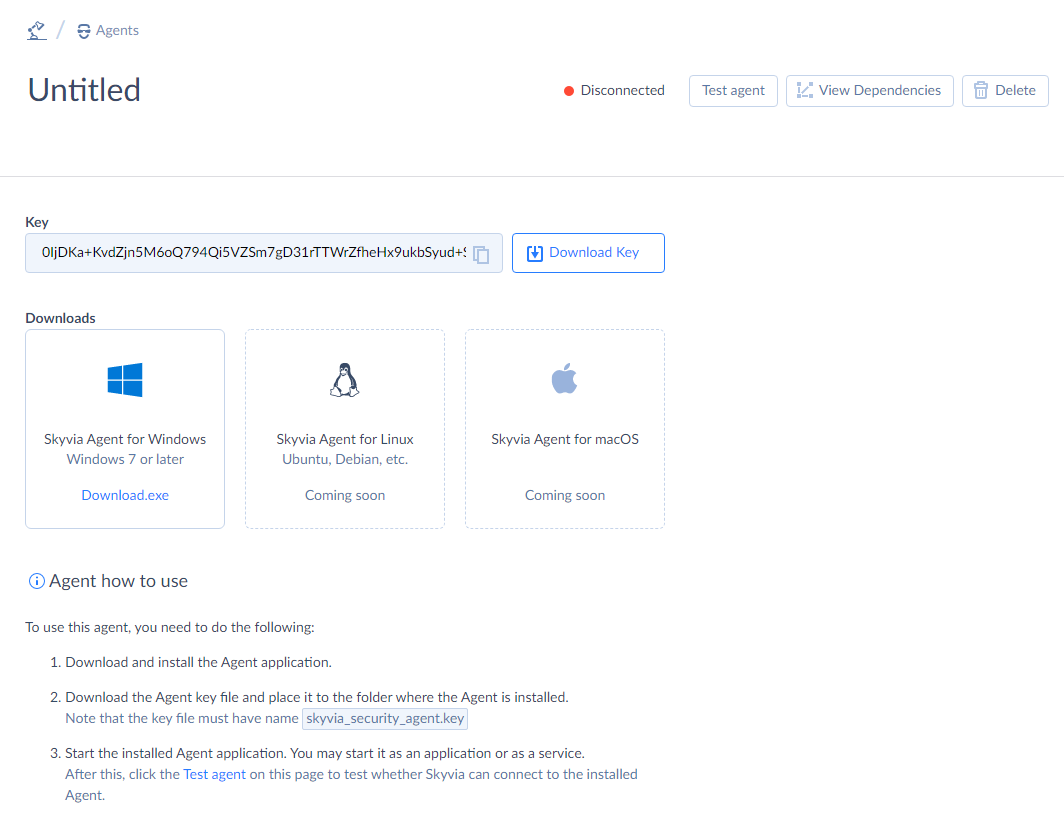Click the red Disconnected status indicator
The image size is (1064, 818).
pos(569,91)
